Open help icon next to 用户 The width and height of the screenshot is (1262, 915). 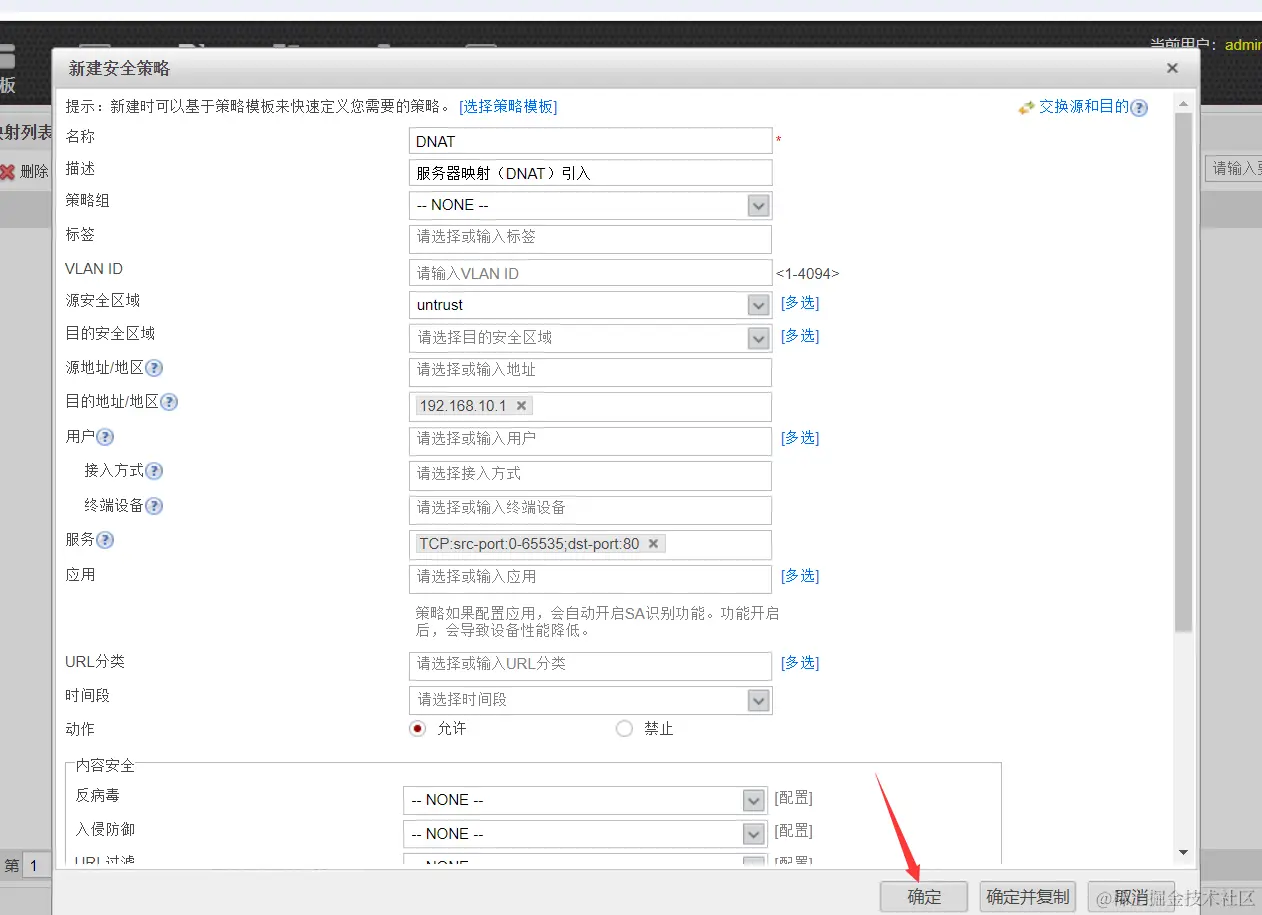pos(105,437)
